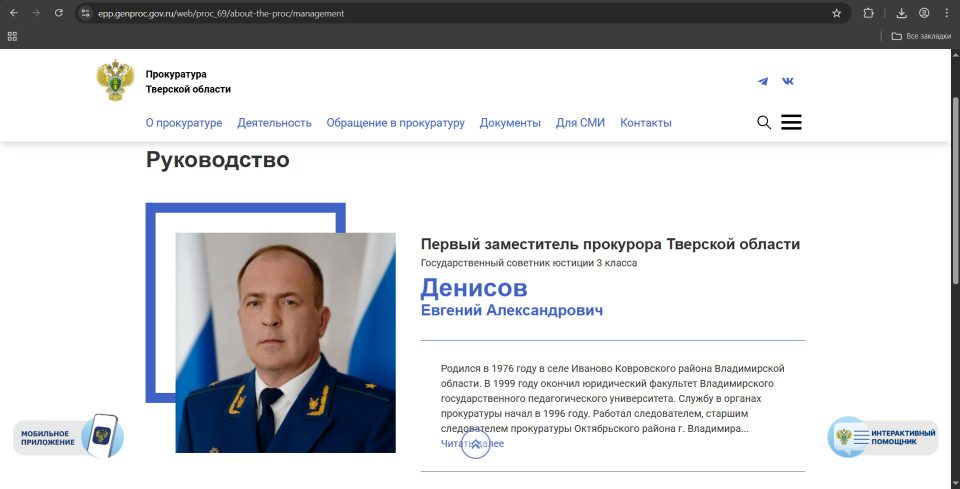Click the prosecutor's office emblem logo
960x489 pixels.
115,81
